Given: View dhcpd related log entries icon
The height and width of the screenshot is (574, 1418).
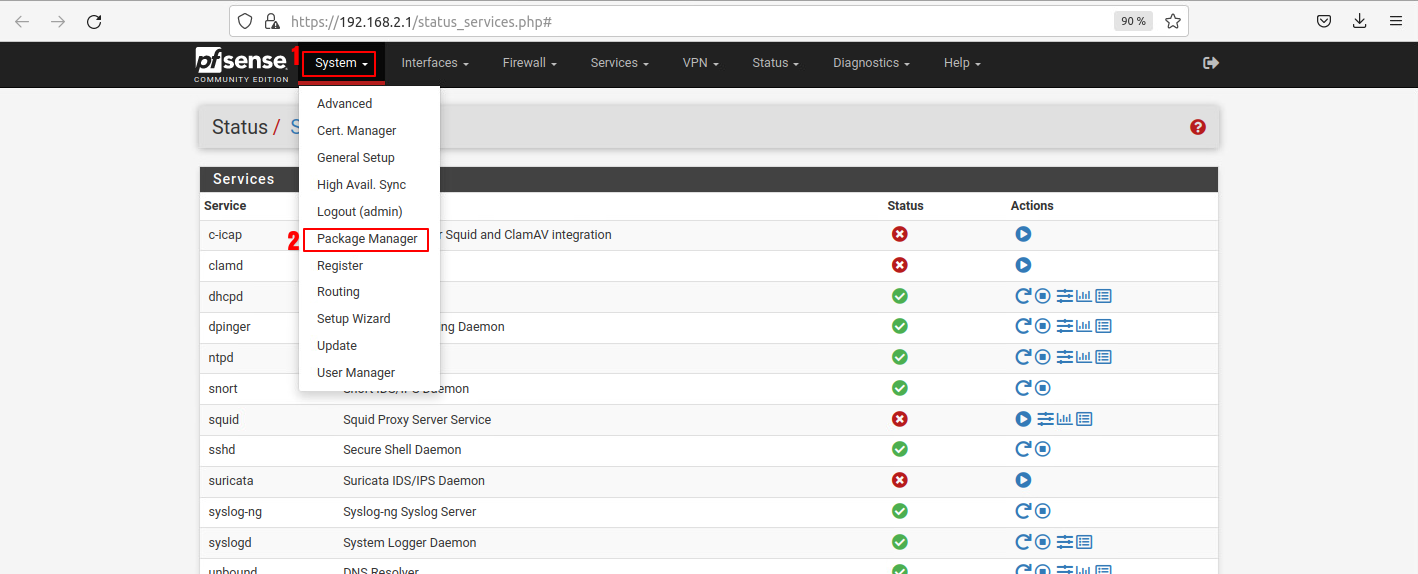Looking at the screenshot, I should pyautogui.click(x=1103, y=296).
